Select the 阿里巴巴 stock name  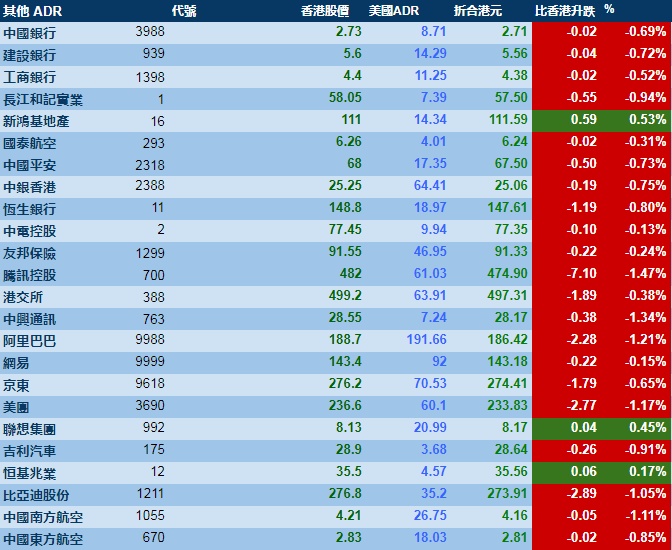(x=30, y=341)
